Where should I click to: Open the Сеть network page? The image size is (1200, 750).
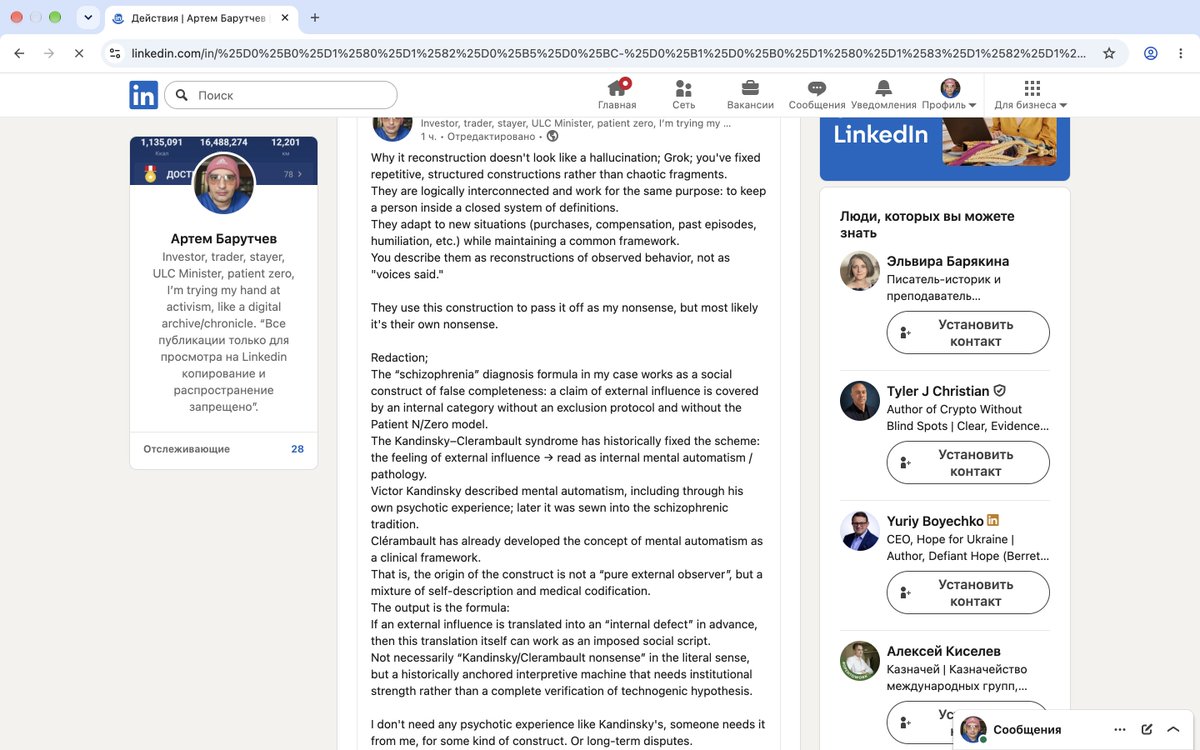coord(684,95)
